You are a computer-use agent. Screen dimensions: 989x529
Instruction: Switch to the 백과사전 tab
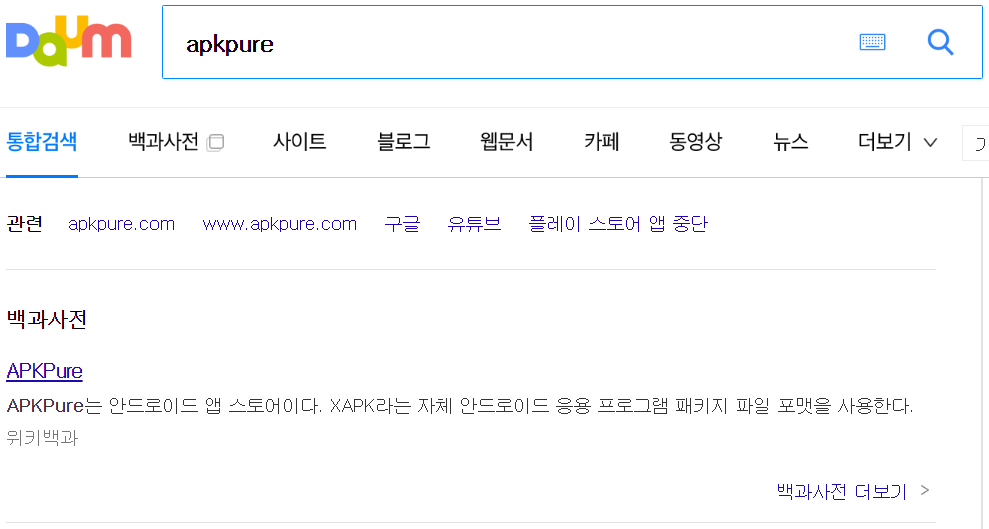coord(163,141)
